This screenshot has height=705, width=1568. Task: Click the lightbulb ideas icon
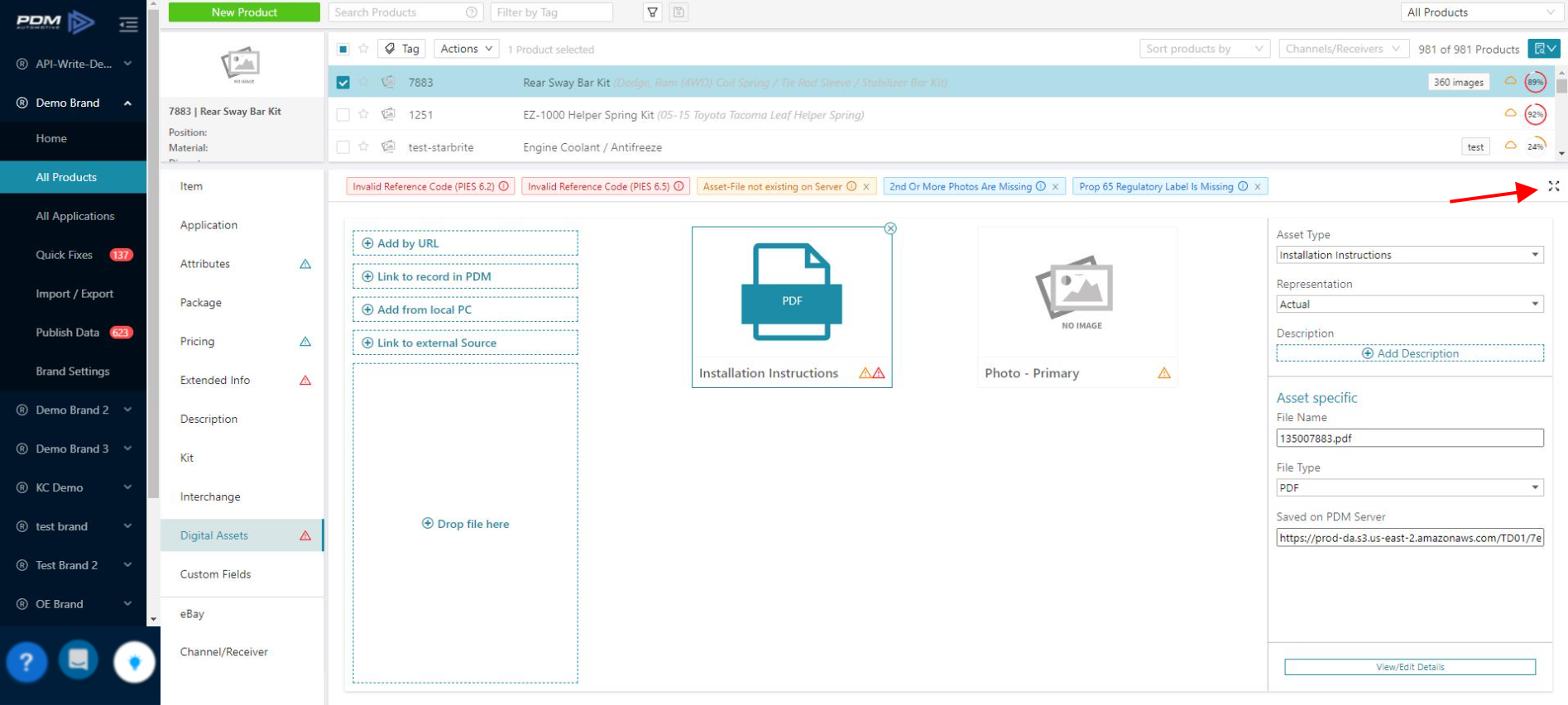pos(134,663)
